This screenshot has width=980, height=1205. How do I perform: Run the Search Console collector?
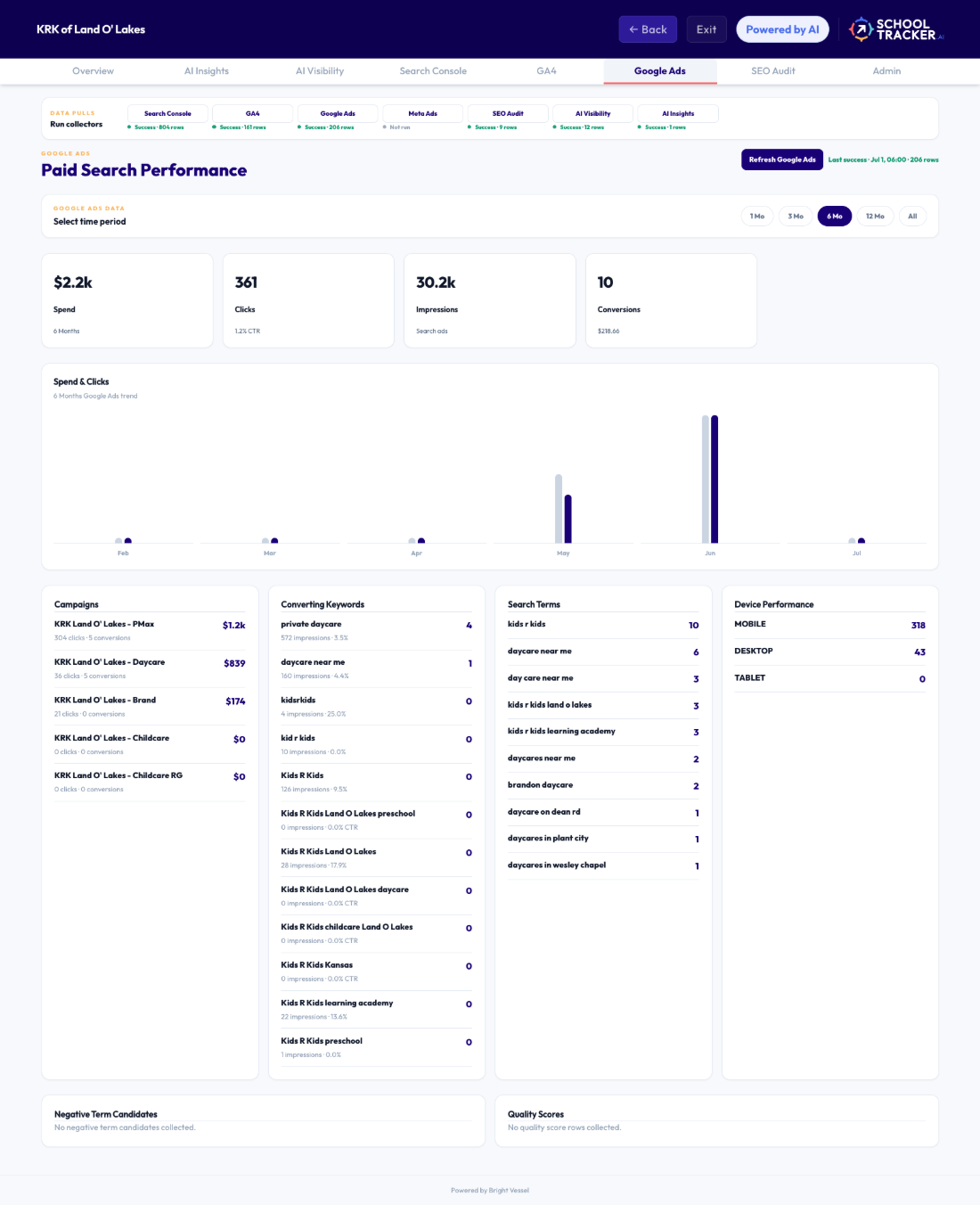[167, 113]
